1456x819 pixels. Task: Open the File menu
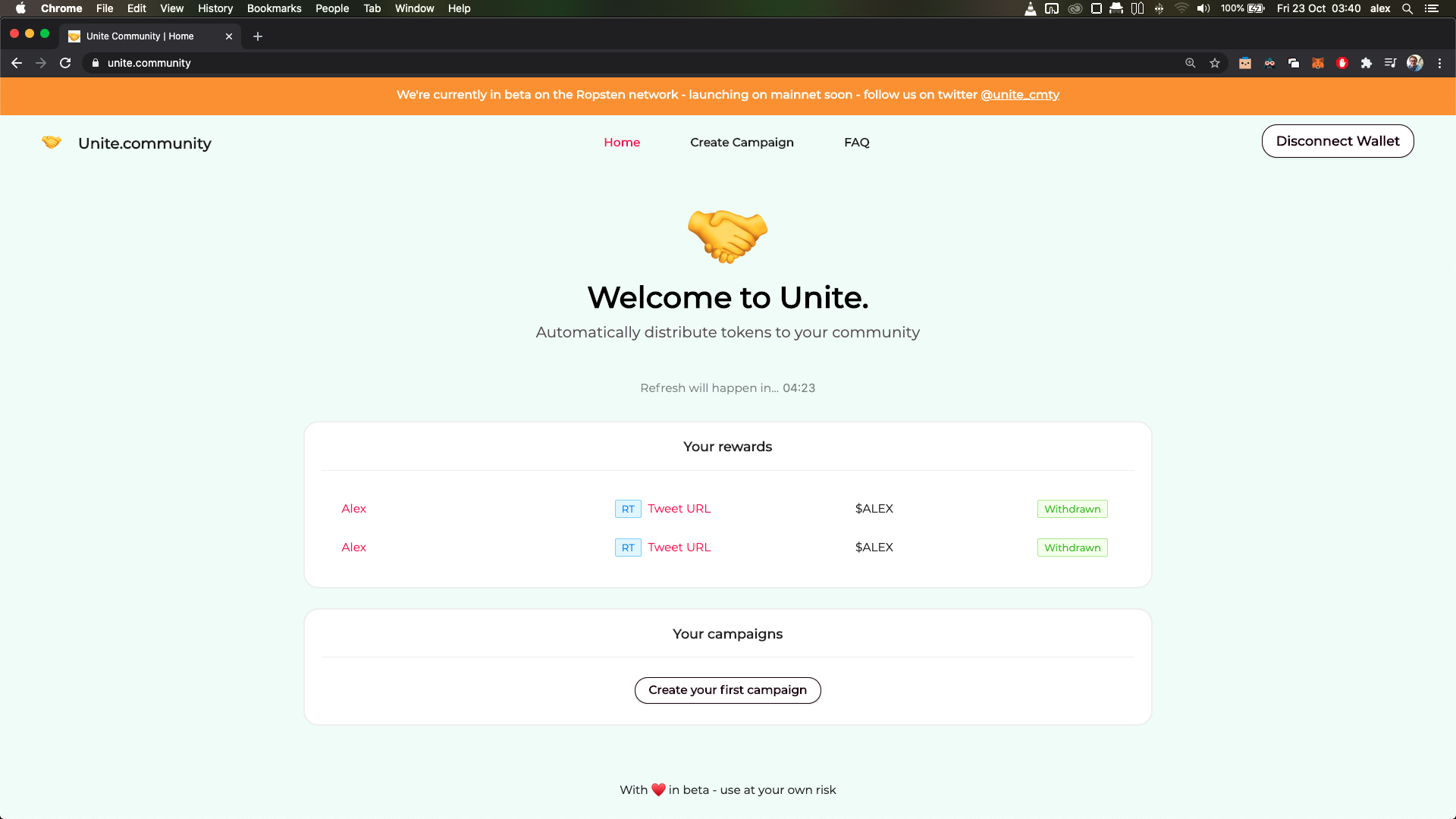coord(105,8)
